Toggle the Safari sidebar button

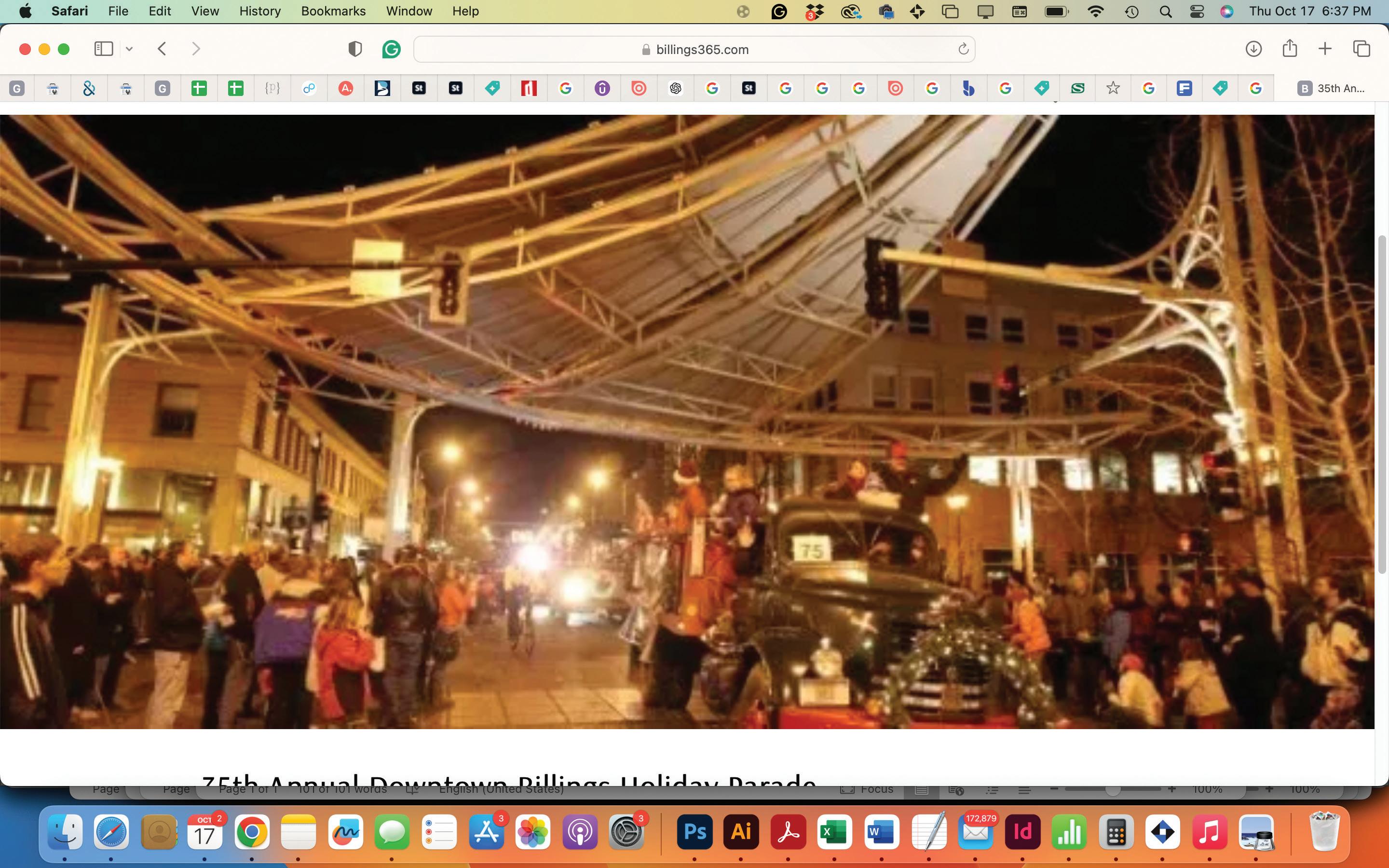[103, 49]
